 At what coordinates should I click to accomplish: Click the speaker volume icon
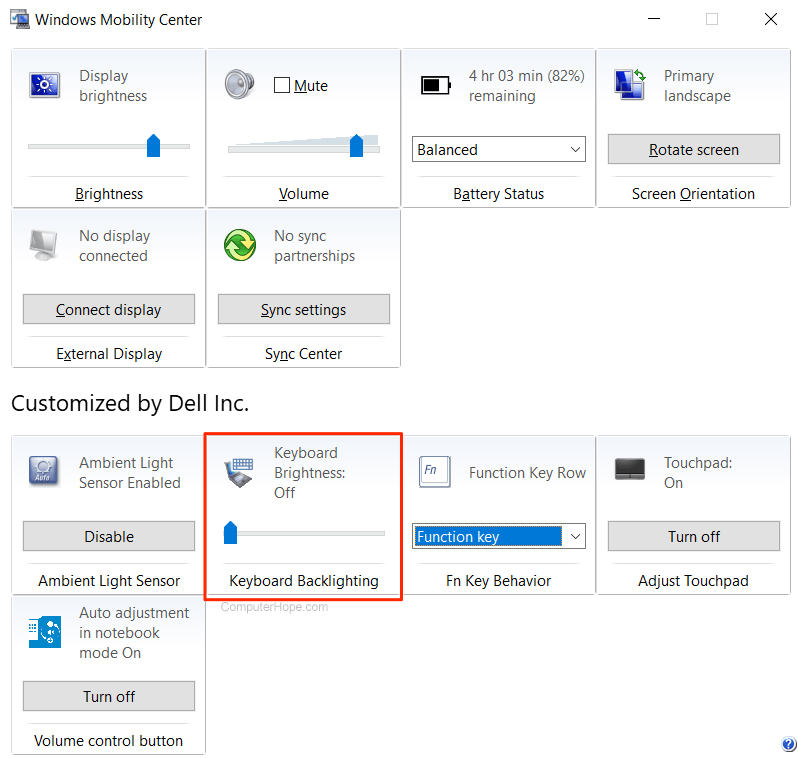tap(240, 84)
